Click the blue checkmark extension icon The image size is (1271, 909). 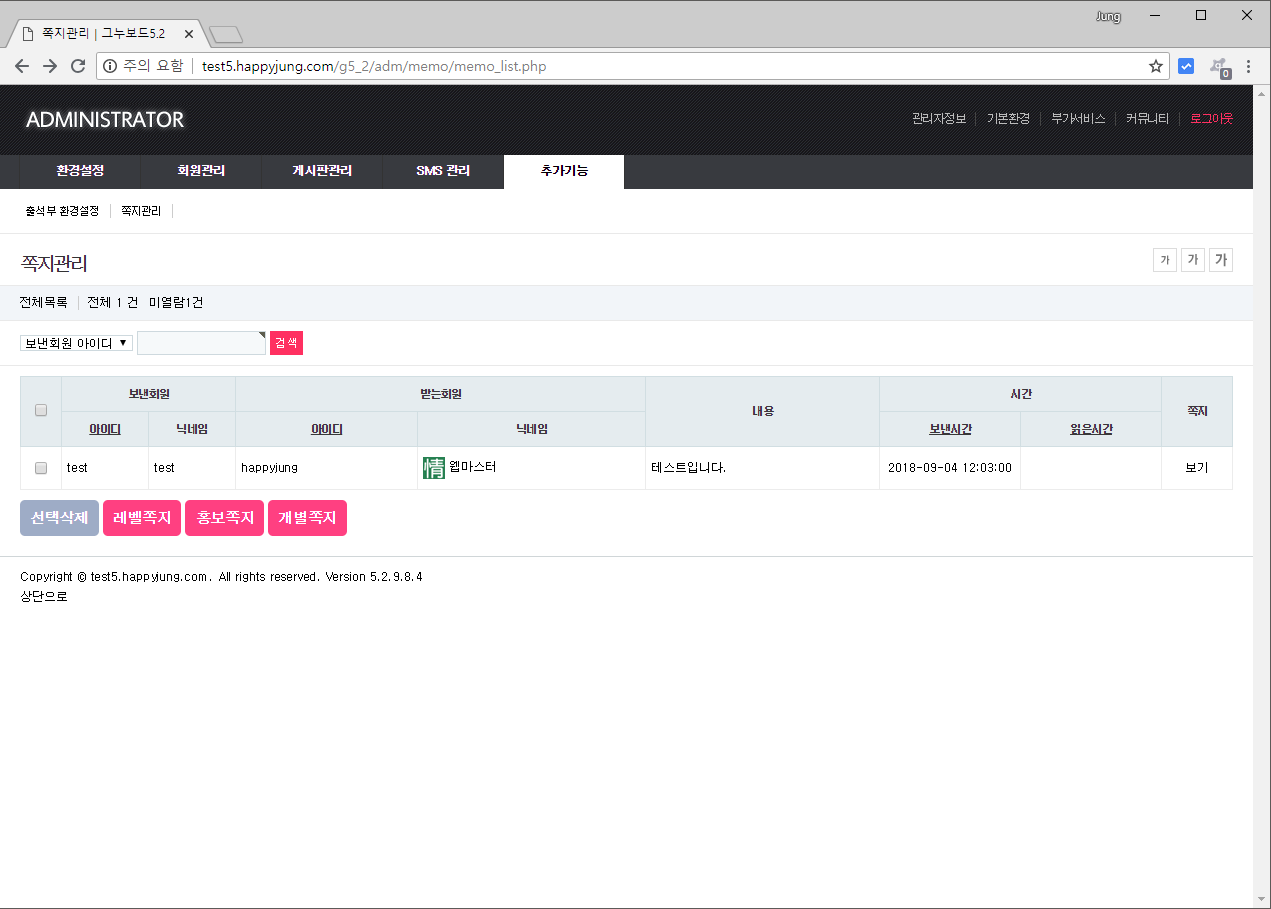pyautogui.click(x=1186, y=67)
